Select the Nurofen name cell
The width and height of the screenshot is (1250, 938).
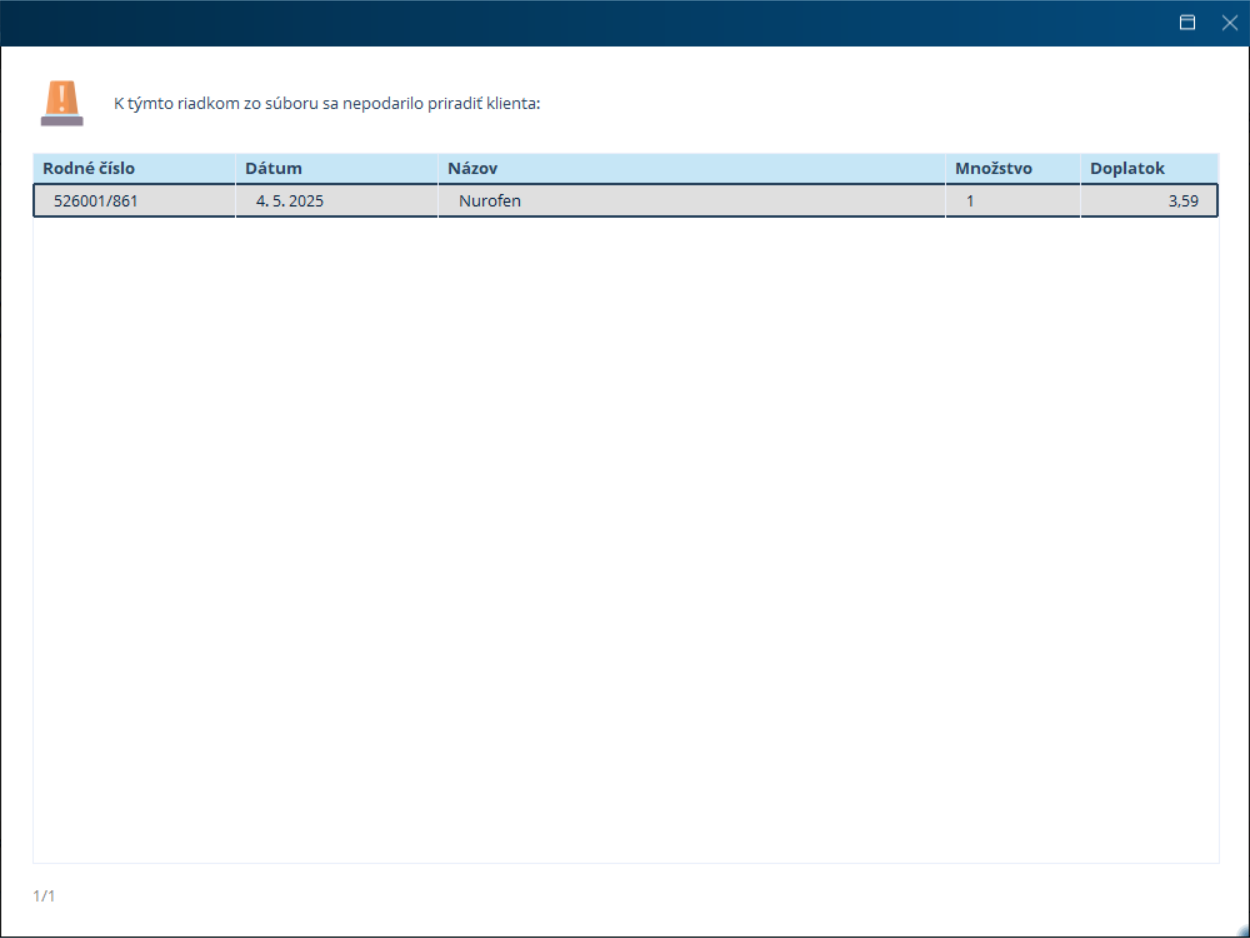pos(692,201)
